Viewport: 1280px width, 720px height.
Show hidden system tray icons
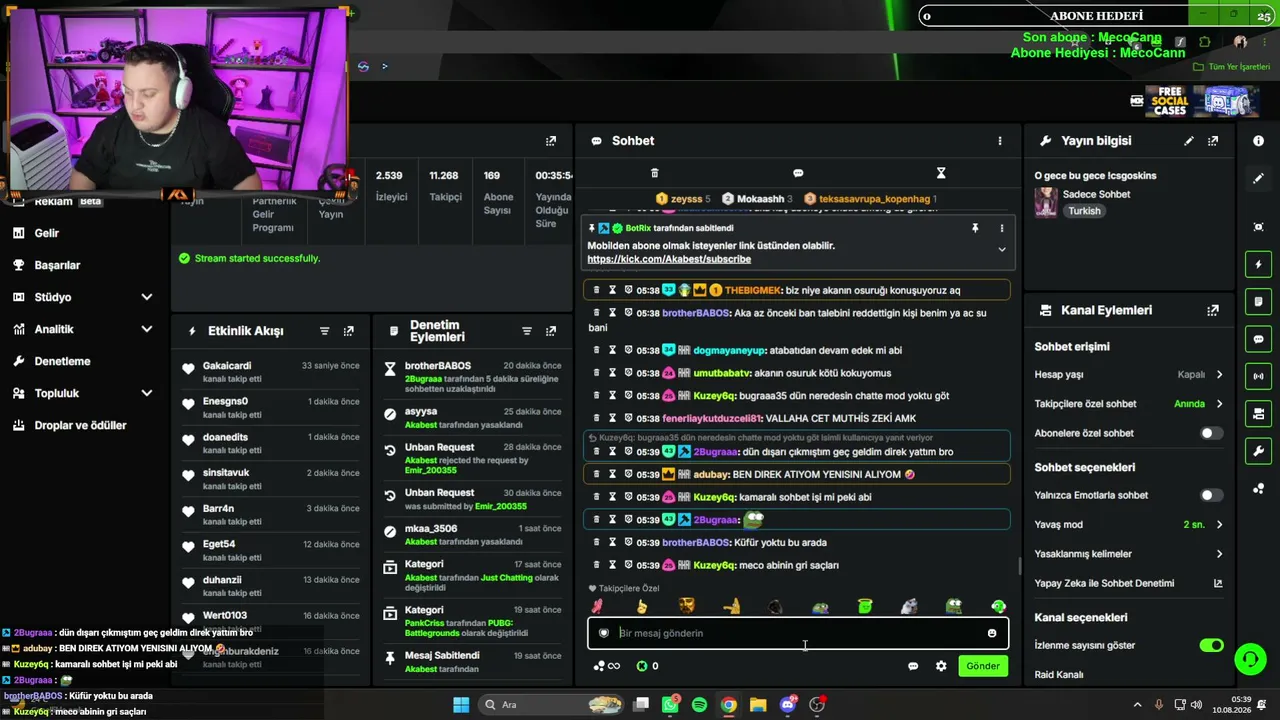click(1138, 705)
